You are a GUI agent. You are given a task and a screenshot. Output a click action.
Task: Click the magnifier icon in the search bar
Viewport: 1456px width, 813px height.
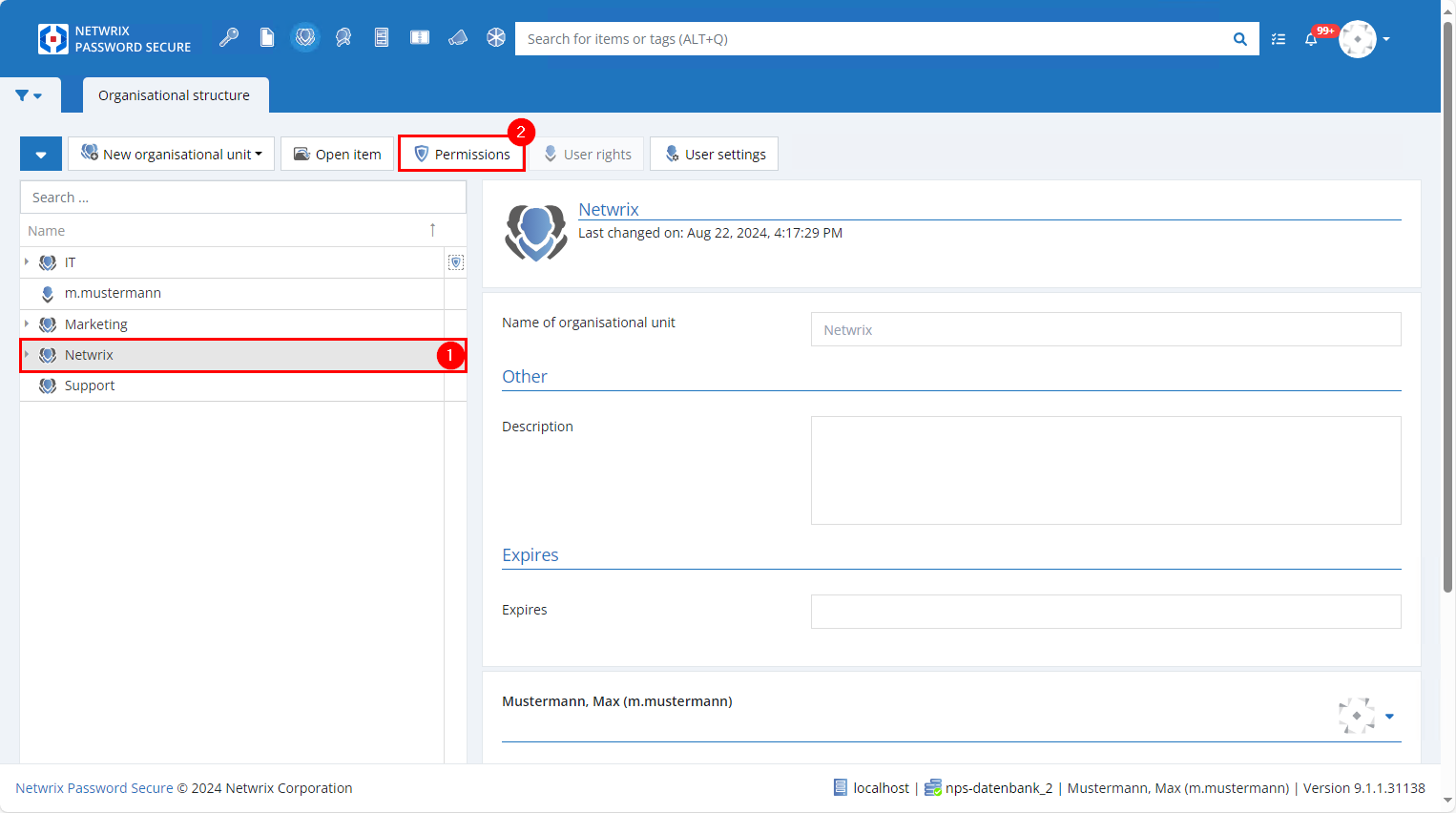coord(1239,39)
